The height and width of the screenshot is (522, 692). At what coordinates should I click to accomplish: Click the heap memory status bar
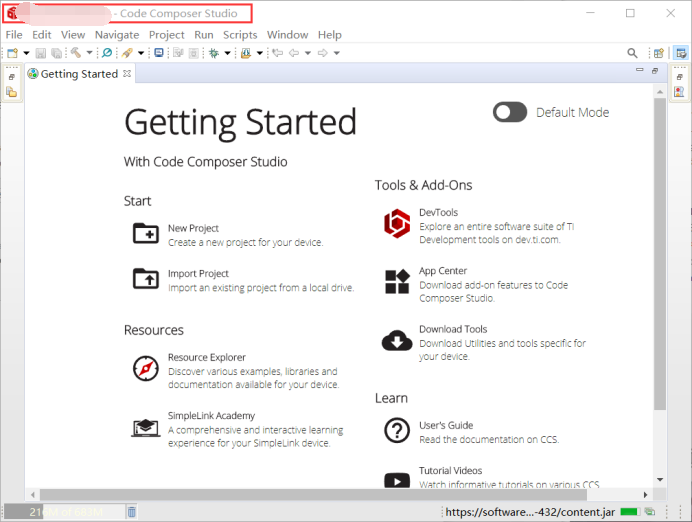(x=64, y=512)
